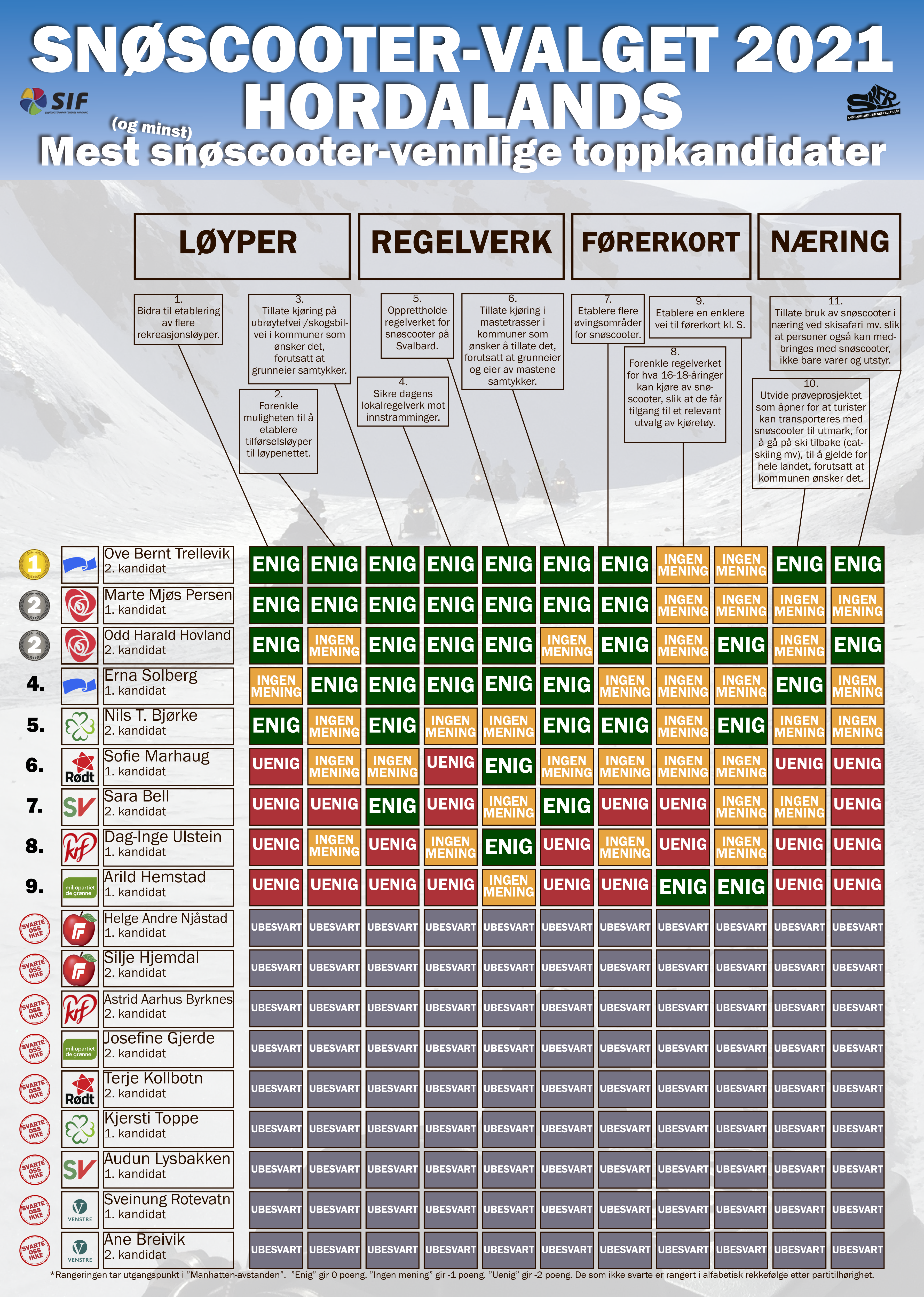
Task: Click the 'HORDALANDS' heading
Action: click(x=463, y=106)
